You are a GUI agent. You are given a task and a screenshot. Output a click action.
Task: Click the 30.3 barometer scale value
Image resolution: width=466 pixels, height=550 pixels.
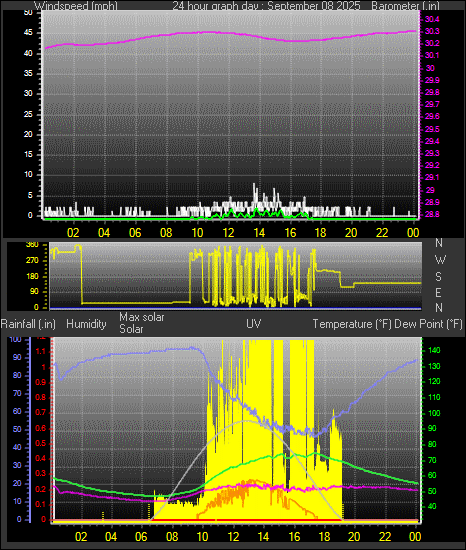click(x=432, y=32)
